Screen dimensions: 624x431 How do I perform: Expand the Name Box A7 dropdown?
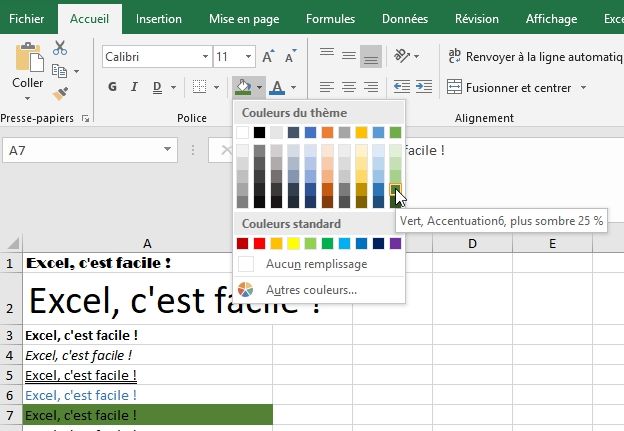point(168,149)
